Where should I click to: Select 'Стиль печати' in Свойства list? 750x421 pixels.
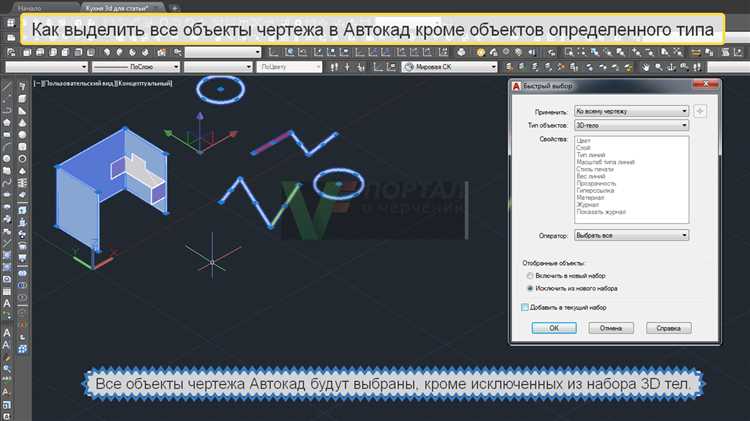click(x=595, y=169)
